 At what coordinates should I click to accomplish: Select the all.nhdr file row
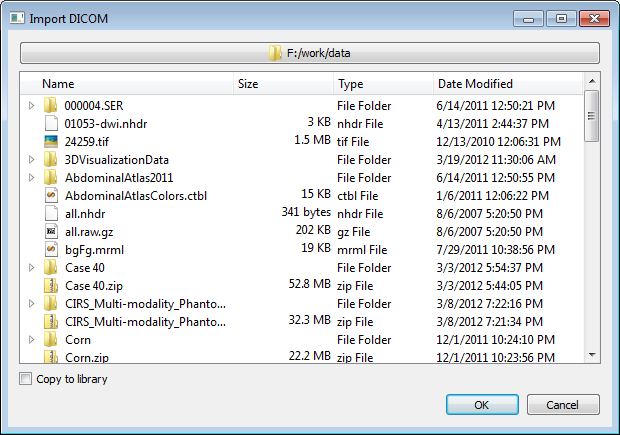301,214
